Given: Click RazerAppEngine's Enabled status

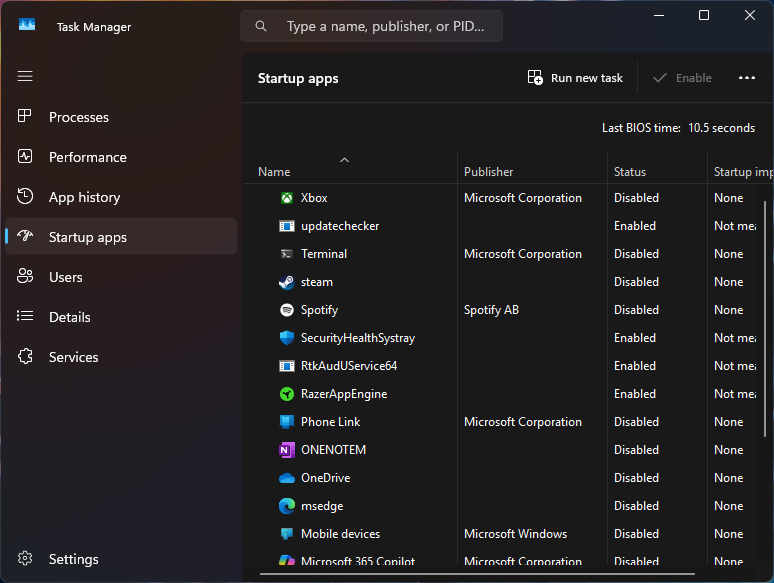Looking at the screenshot, I should (x=635, y=394).
